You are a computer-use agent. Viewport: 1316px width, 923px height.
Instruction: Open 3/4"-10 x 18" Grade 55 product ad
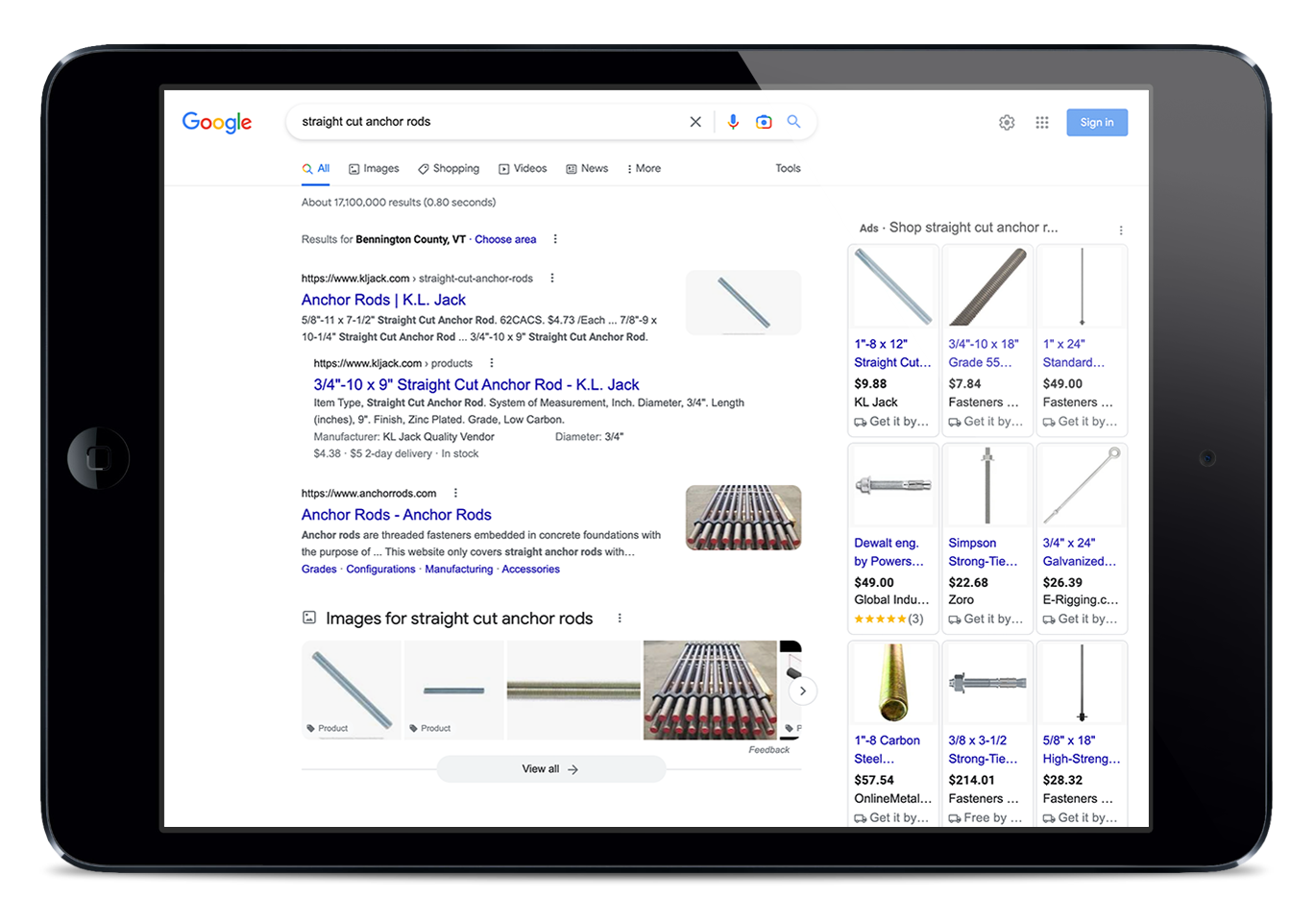tap(987, 340)
